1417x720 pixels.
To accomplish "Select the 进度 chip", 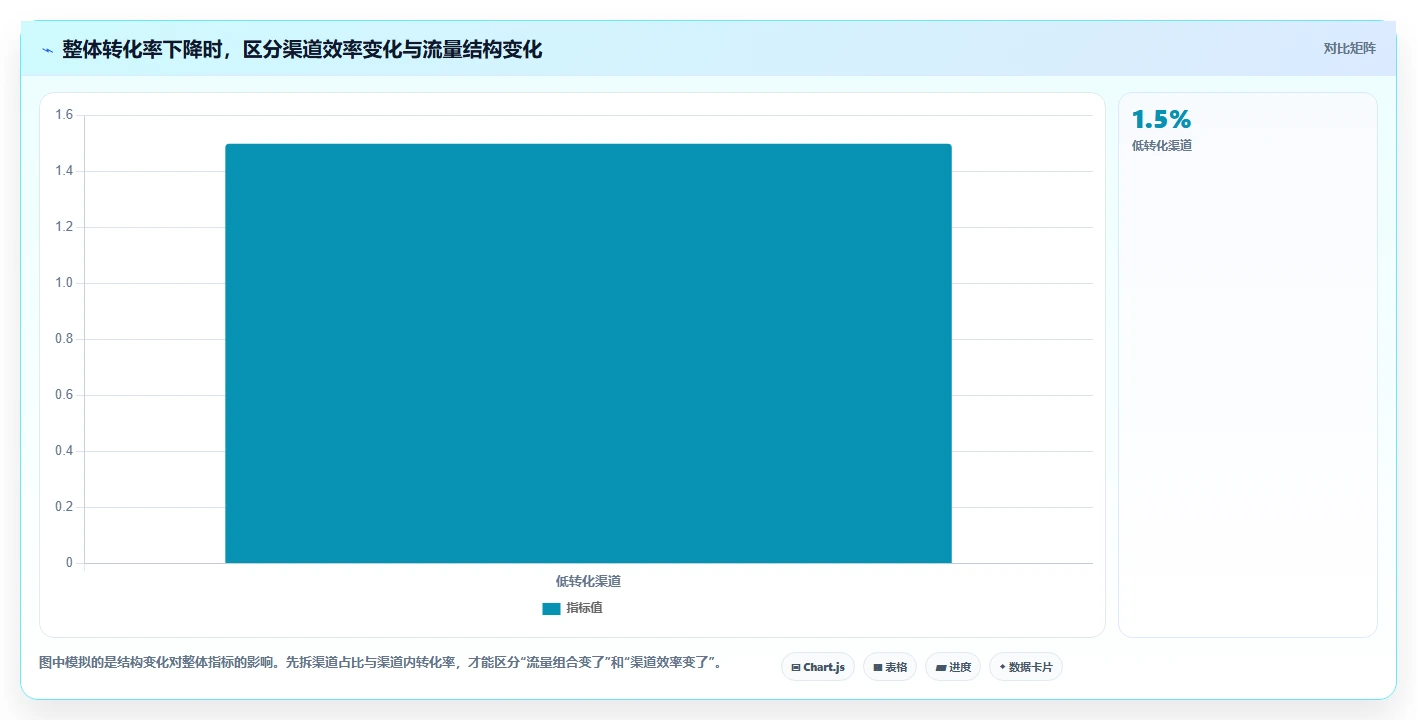I will (x=952, y=667).
